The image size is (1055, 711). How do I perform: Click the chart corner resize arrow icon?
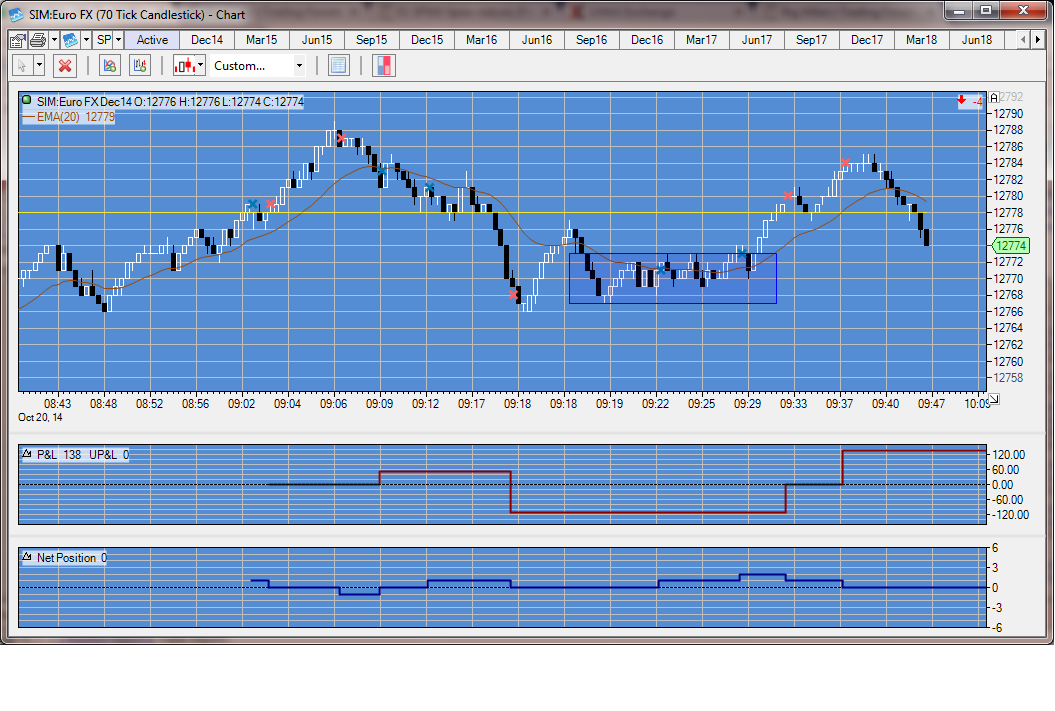click(994, 400)
